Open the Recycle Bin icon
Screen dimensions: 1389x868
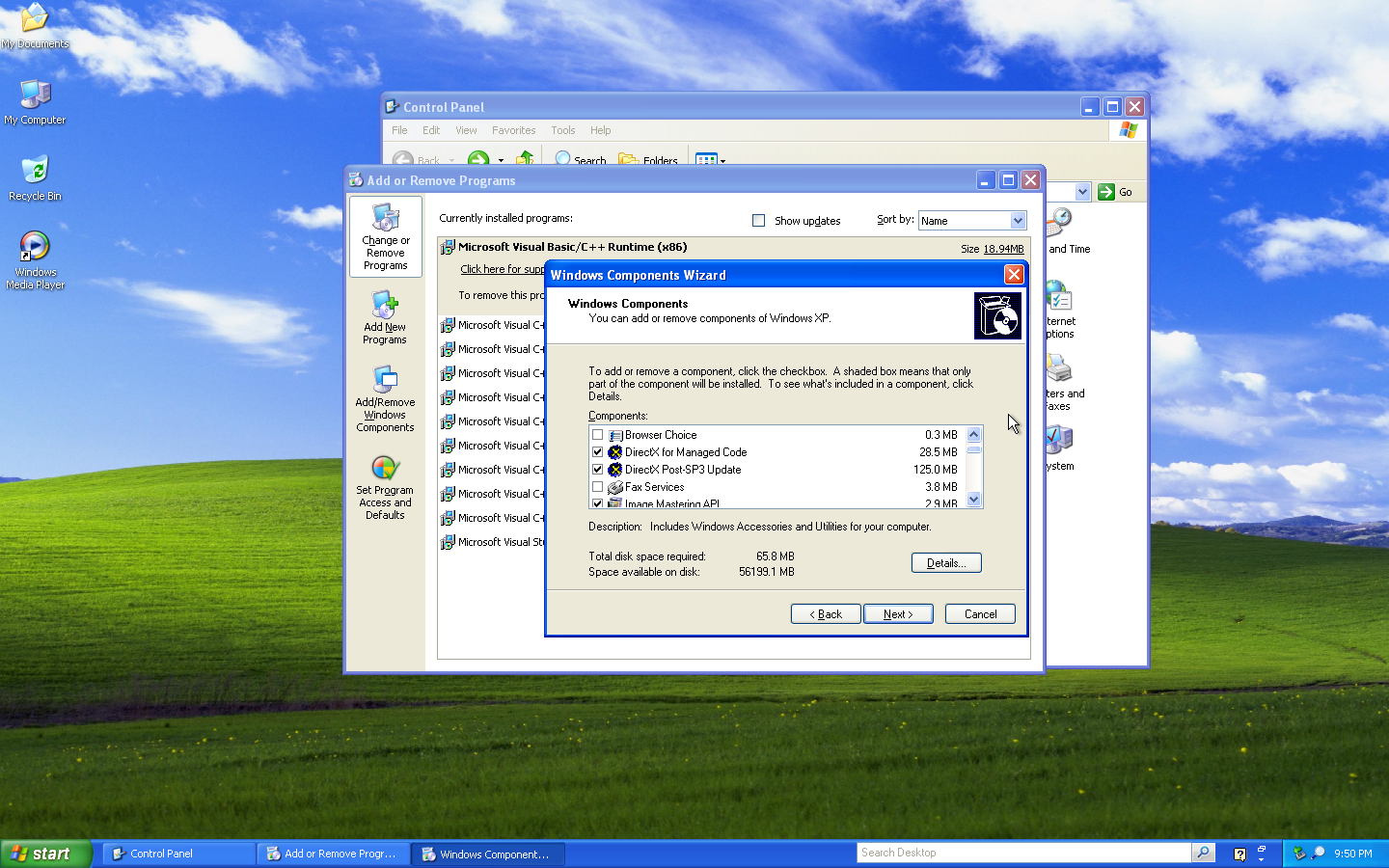point(35,171)
